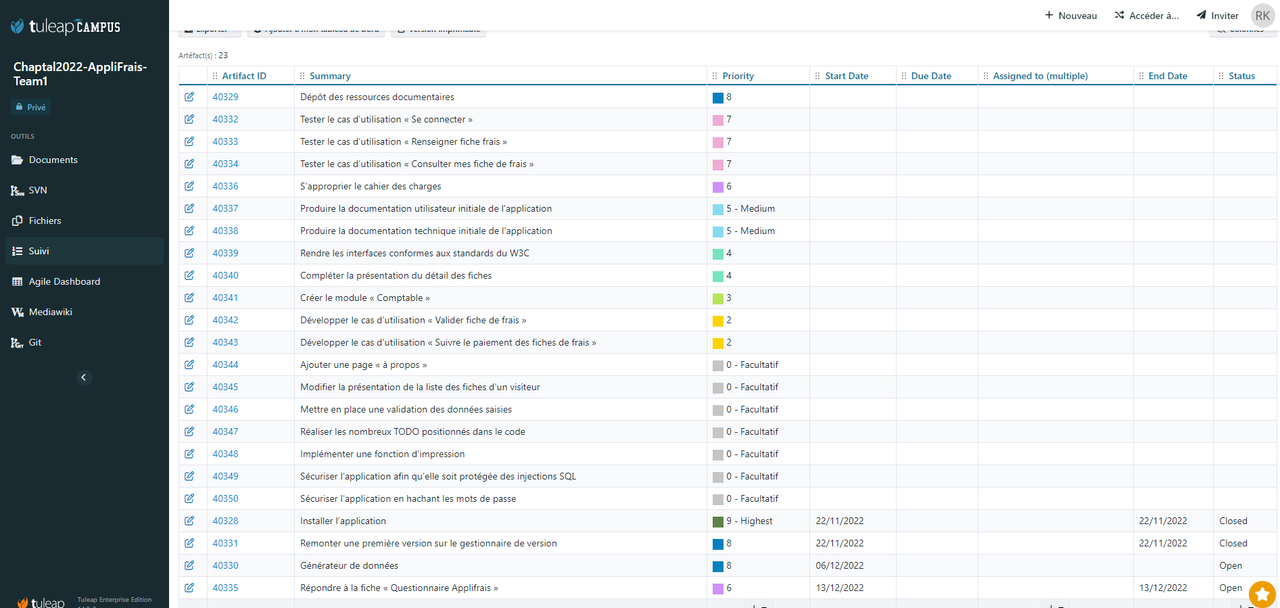Click summary 'Créer le module « Comptable »'

[x=365, y=298]
